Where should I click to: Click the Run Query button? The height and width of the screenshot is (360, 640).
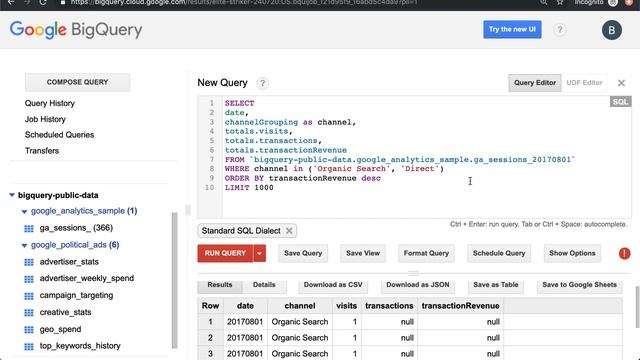[x=225, y=253]
